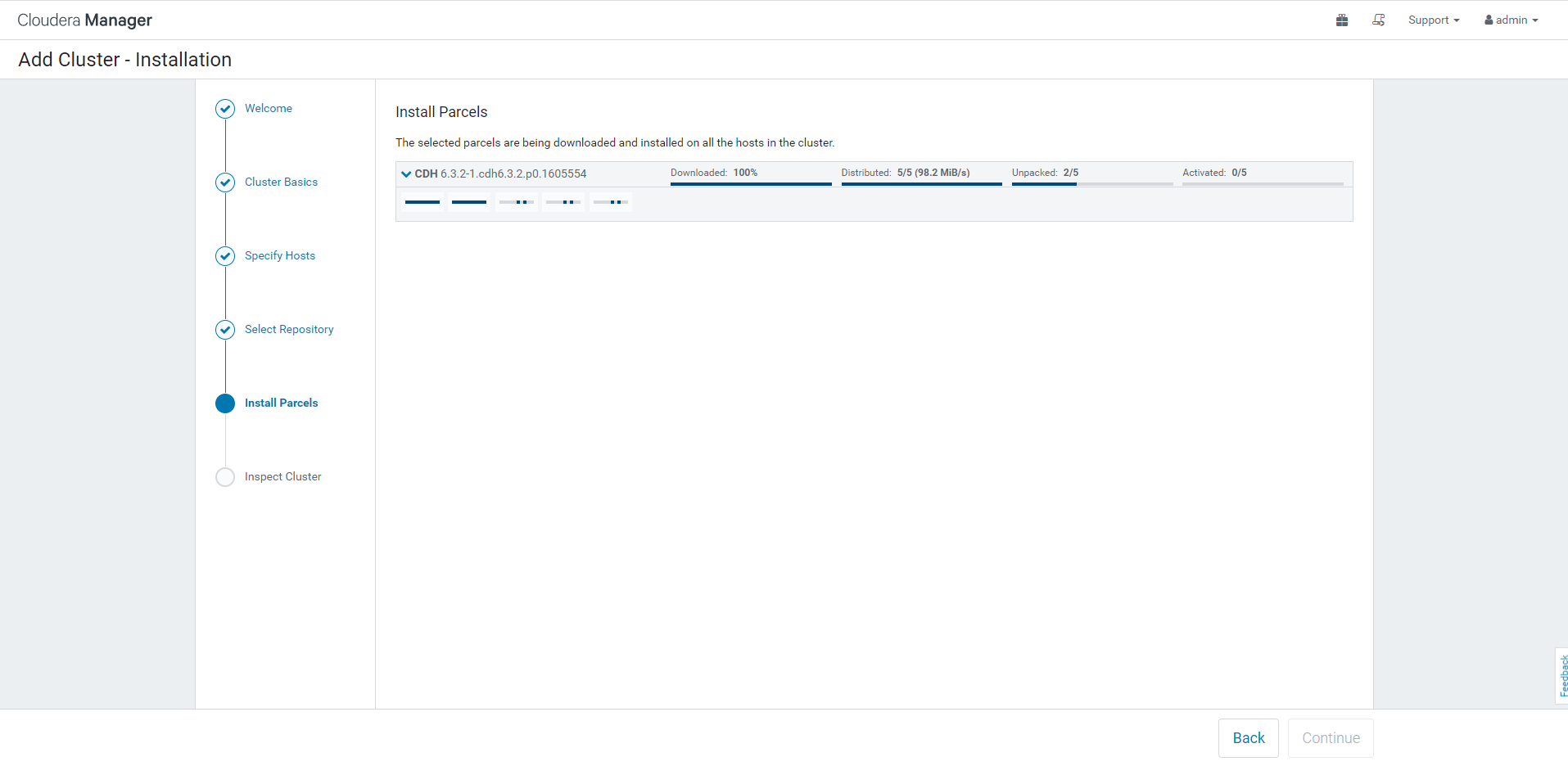Click the Continue button
Image resolution: width=1568 pixels, height=766 pixels.
pos(1331,738)
